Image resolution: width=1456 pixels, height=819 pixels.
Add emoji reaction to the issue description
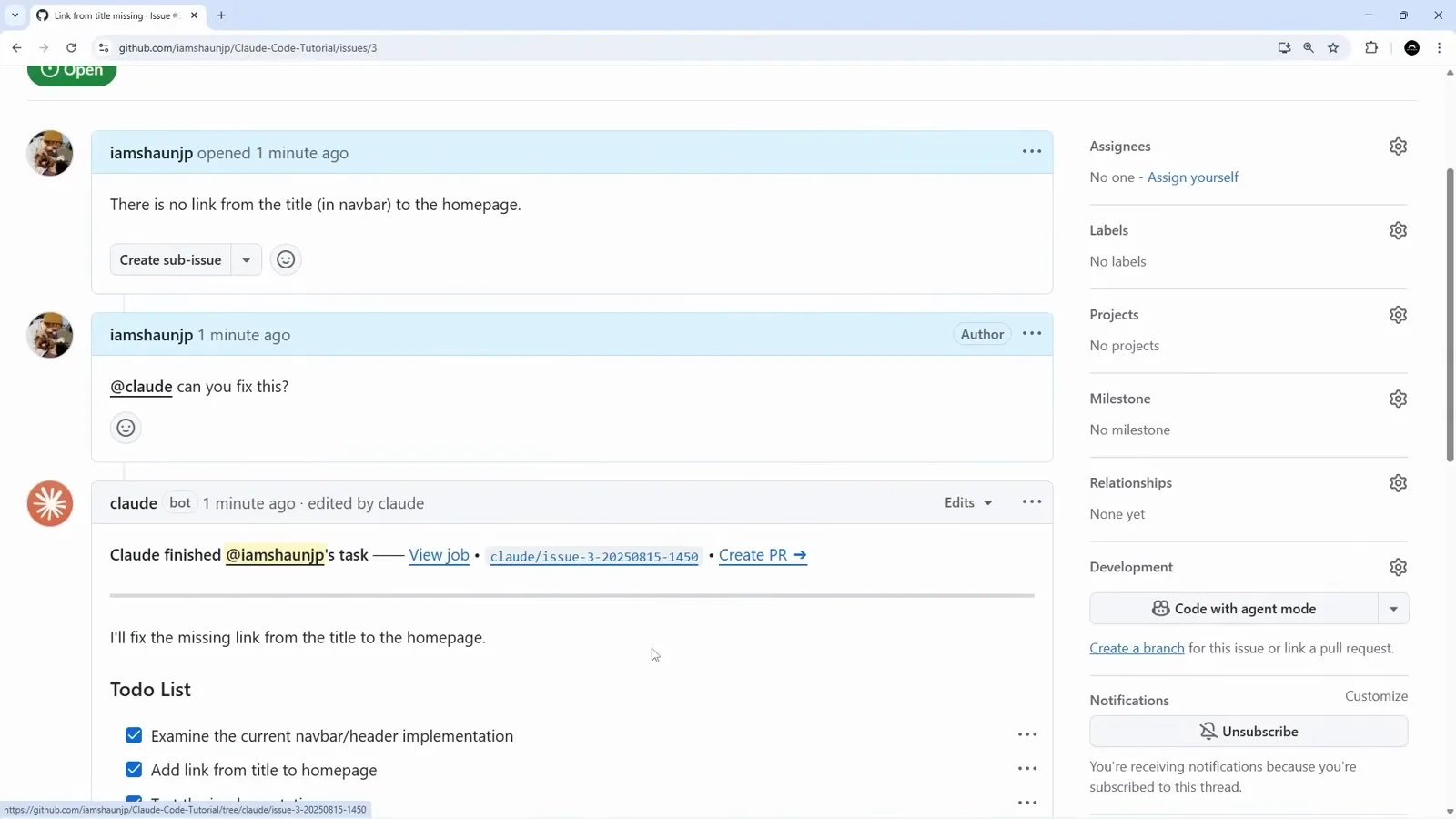pos(286,259)
